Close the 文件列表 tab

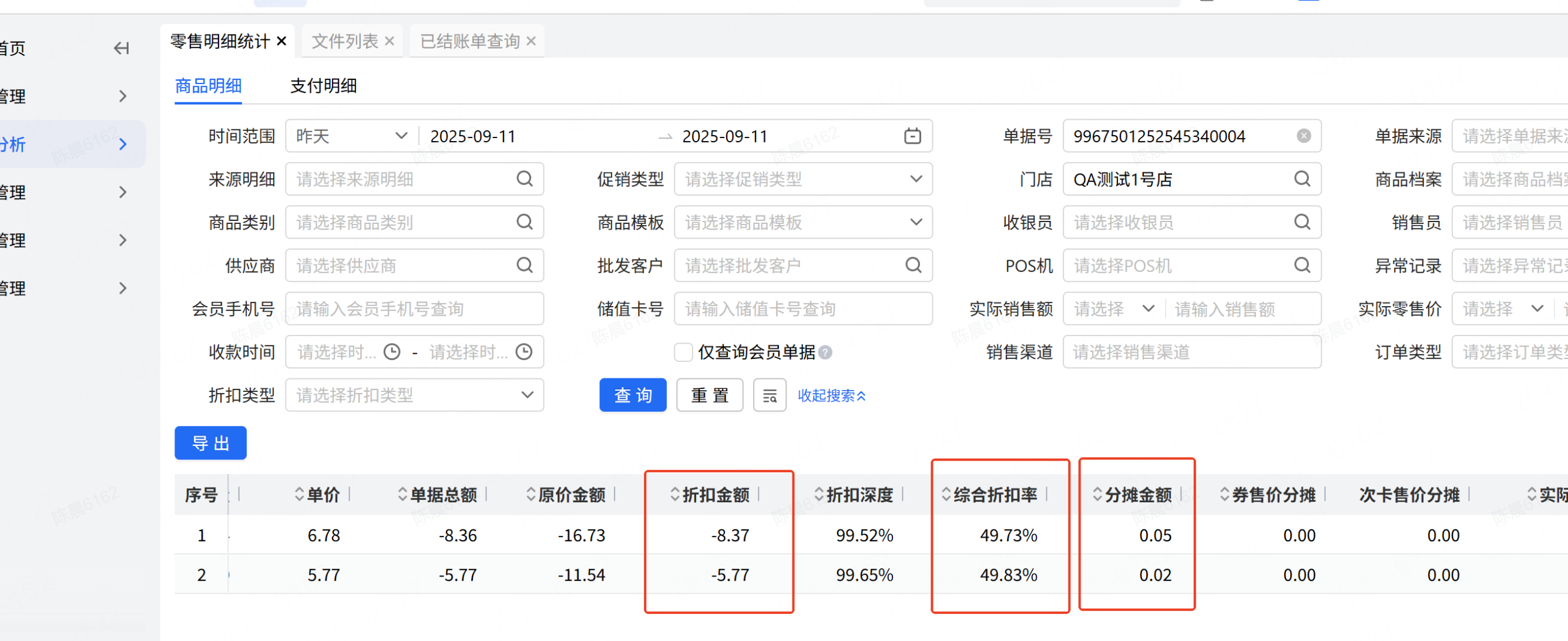(x=390, y=41)
